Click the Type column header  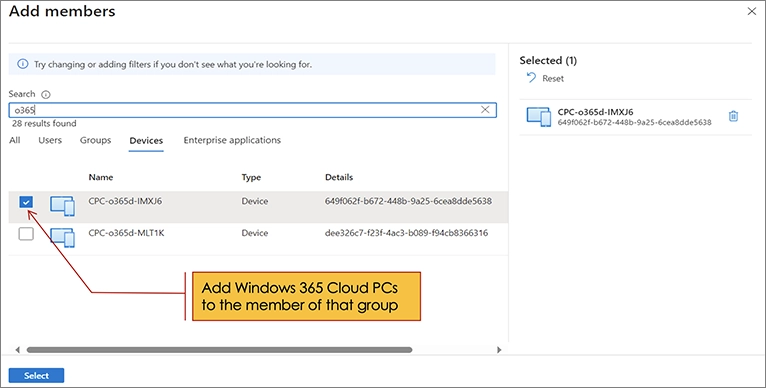coord(251,177)
